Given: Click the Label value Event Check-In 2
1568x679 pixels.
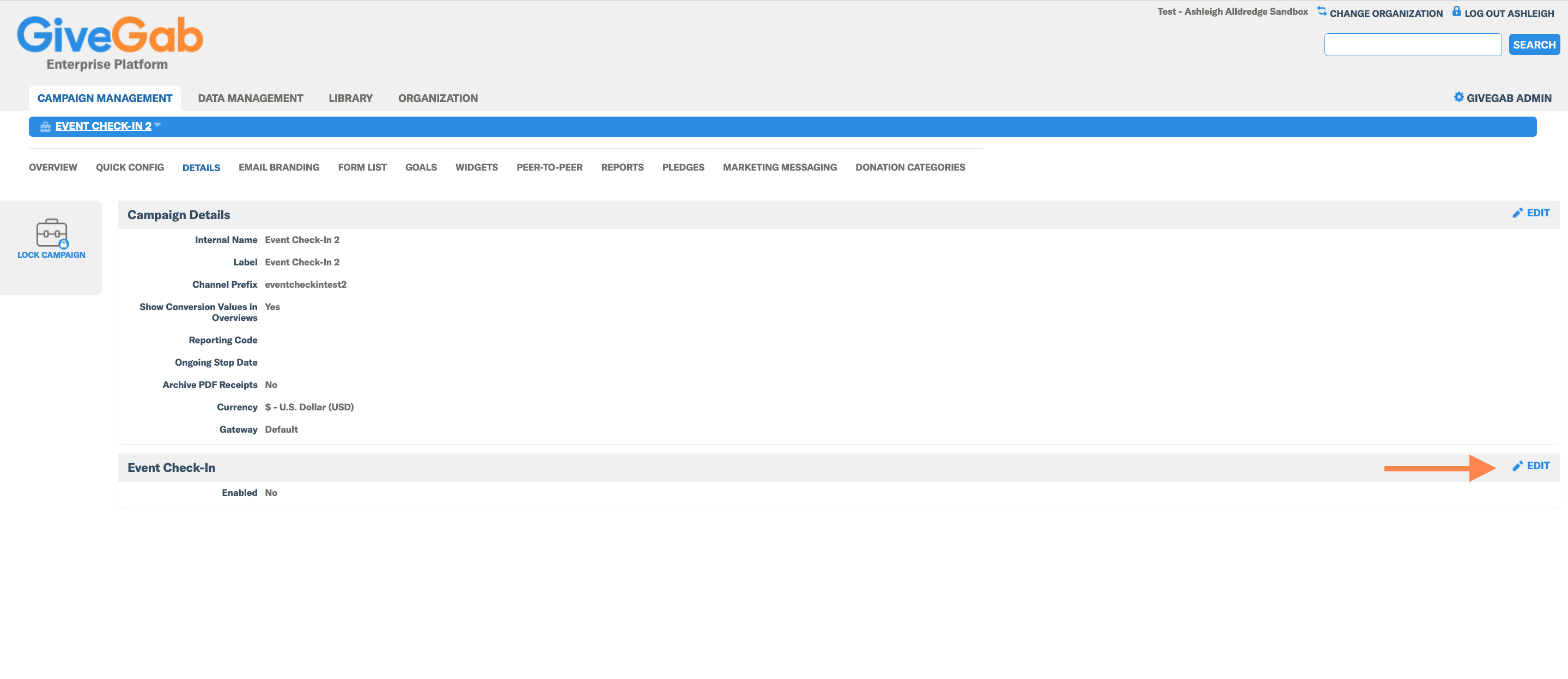Looking at the screenshot, I should click(x=302, y=263).
